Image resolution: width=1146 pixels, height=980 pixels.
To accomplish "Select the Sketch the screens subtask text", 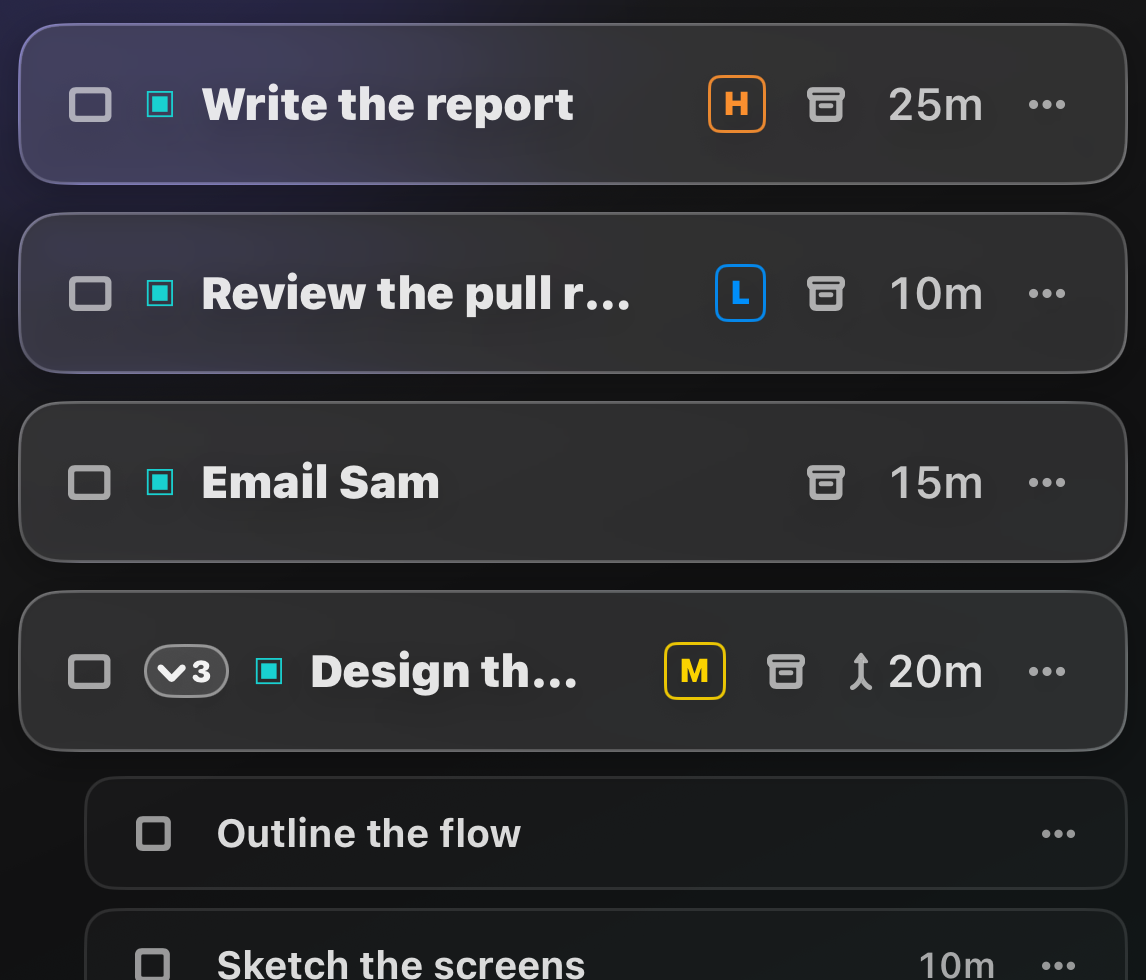I will [401, 965].
